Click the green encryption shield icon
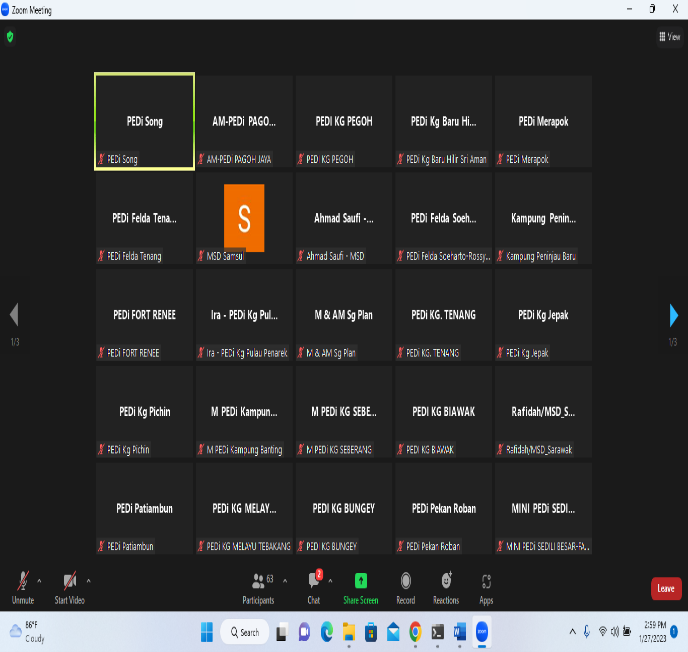 pos(10,36)
